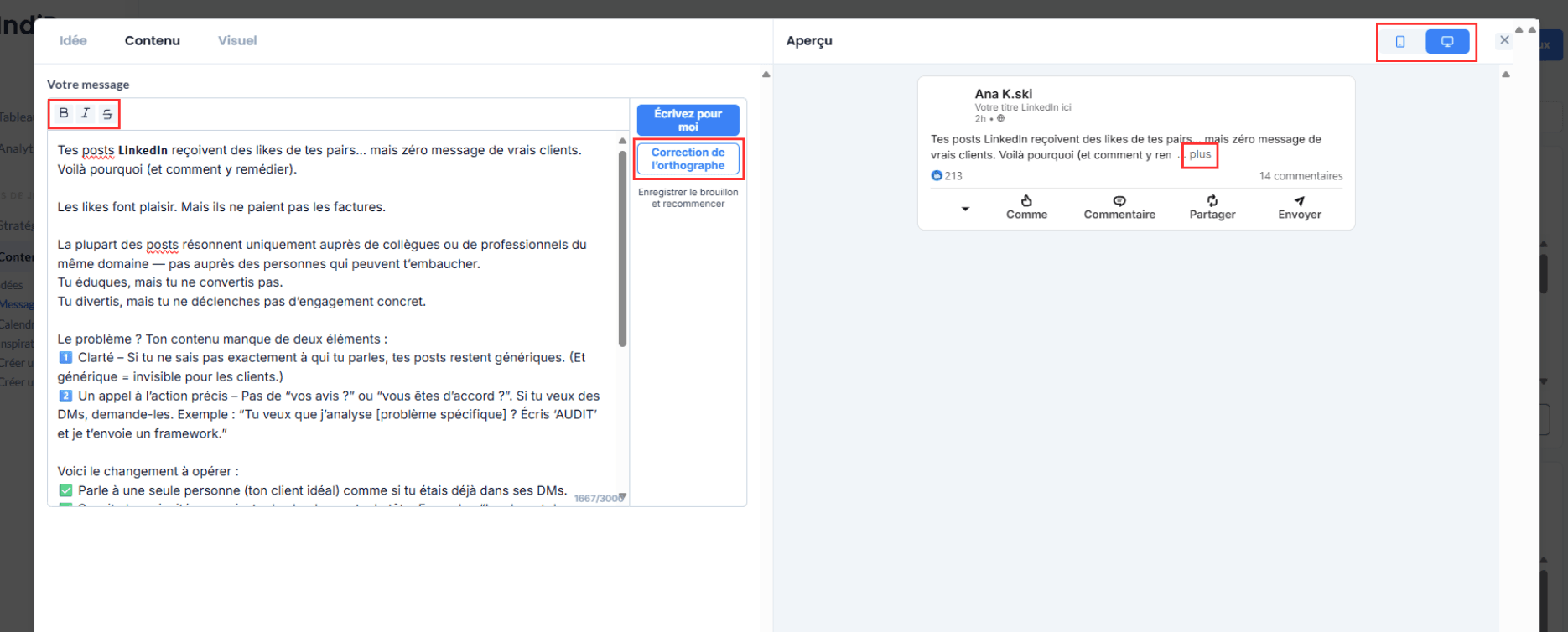1568x632 pixels.
Task: Click 'Enregistrer le brouillon et recommencer' link
Action: point(688,198)
